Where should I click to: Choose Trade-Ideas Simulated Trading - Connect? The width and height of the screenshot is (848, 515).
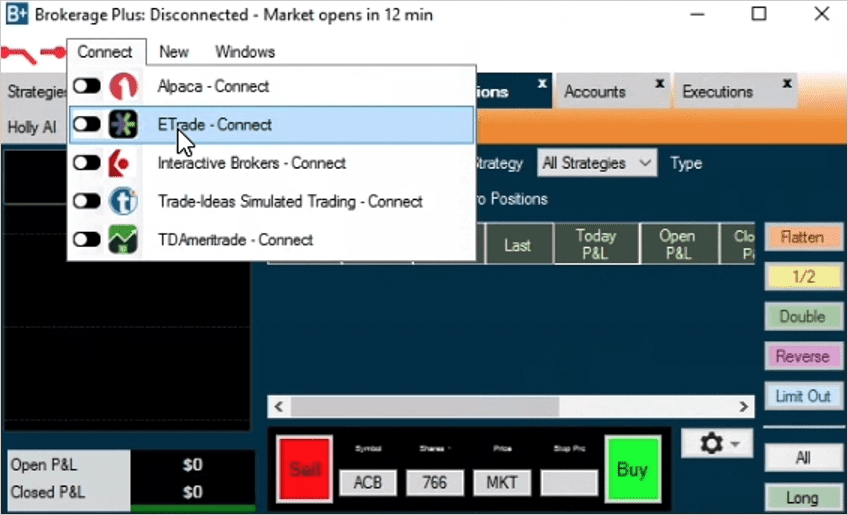click(x=271, y=202)
